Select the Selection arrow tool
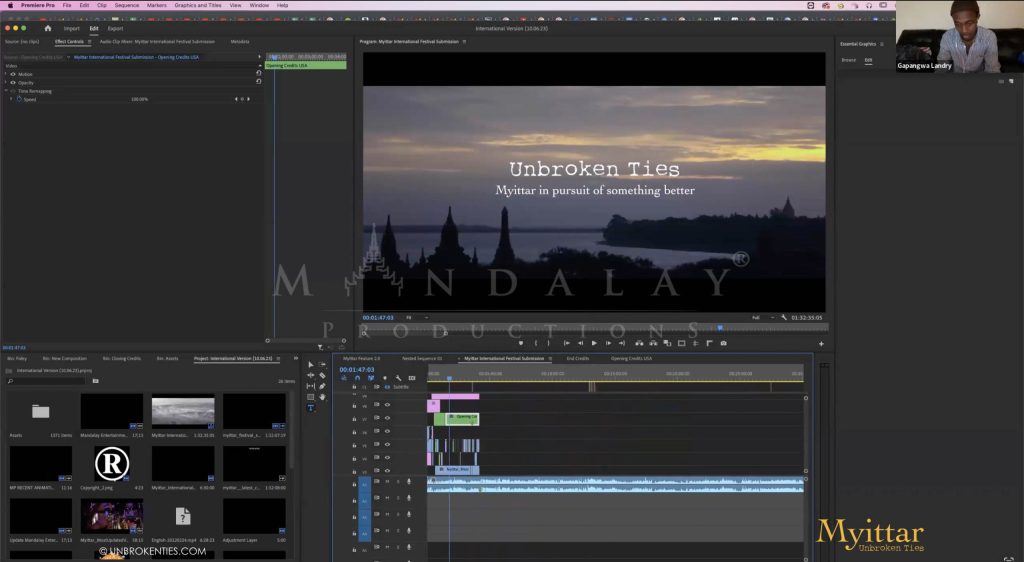The image size is (1024, 562). click(311, 365)
